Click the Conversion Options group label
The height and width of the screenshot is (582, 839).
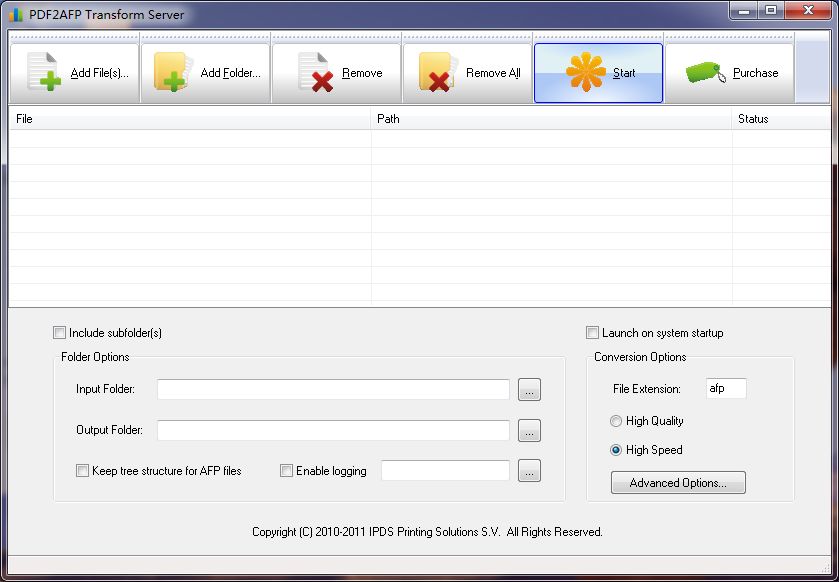coord(640,357)
